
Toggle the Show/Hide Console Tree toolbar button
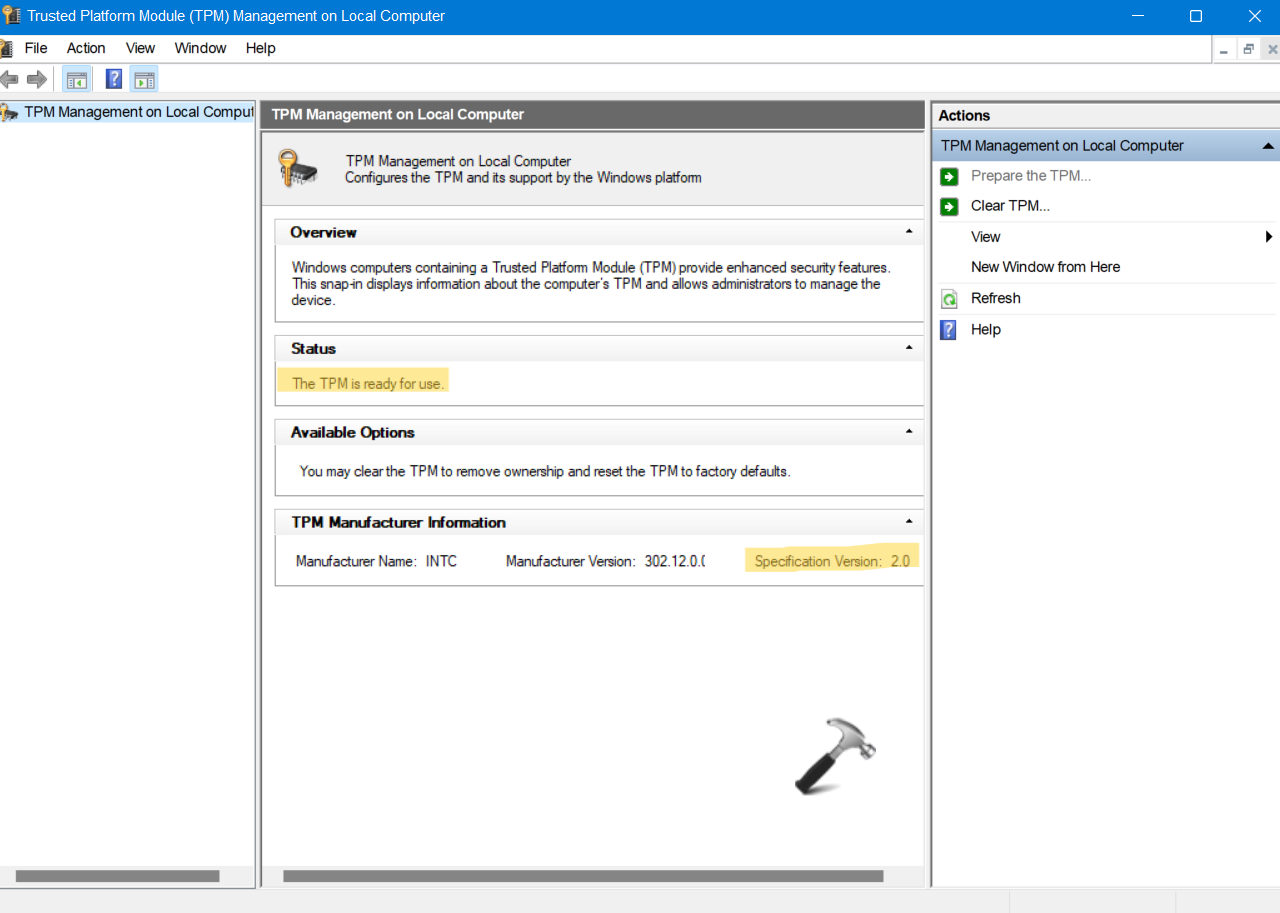[x=76, y=79]
